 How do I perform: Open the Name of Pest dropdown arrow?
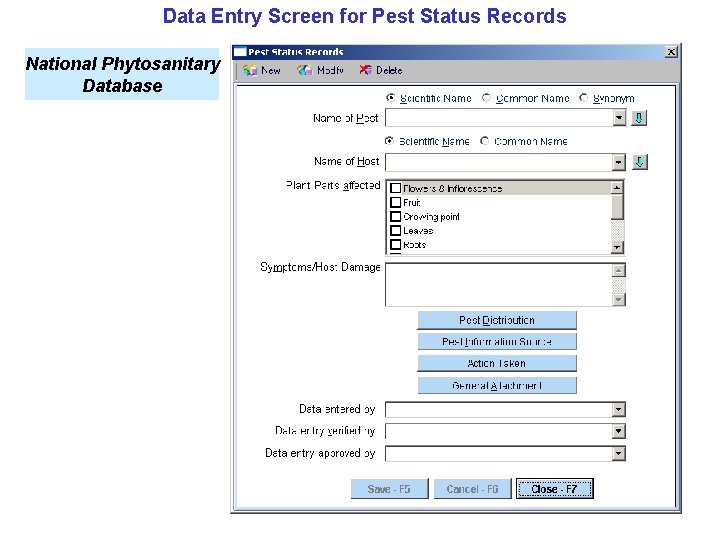pyautogui.click(x=619, y=118)
